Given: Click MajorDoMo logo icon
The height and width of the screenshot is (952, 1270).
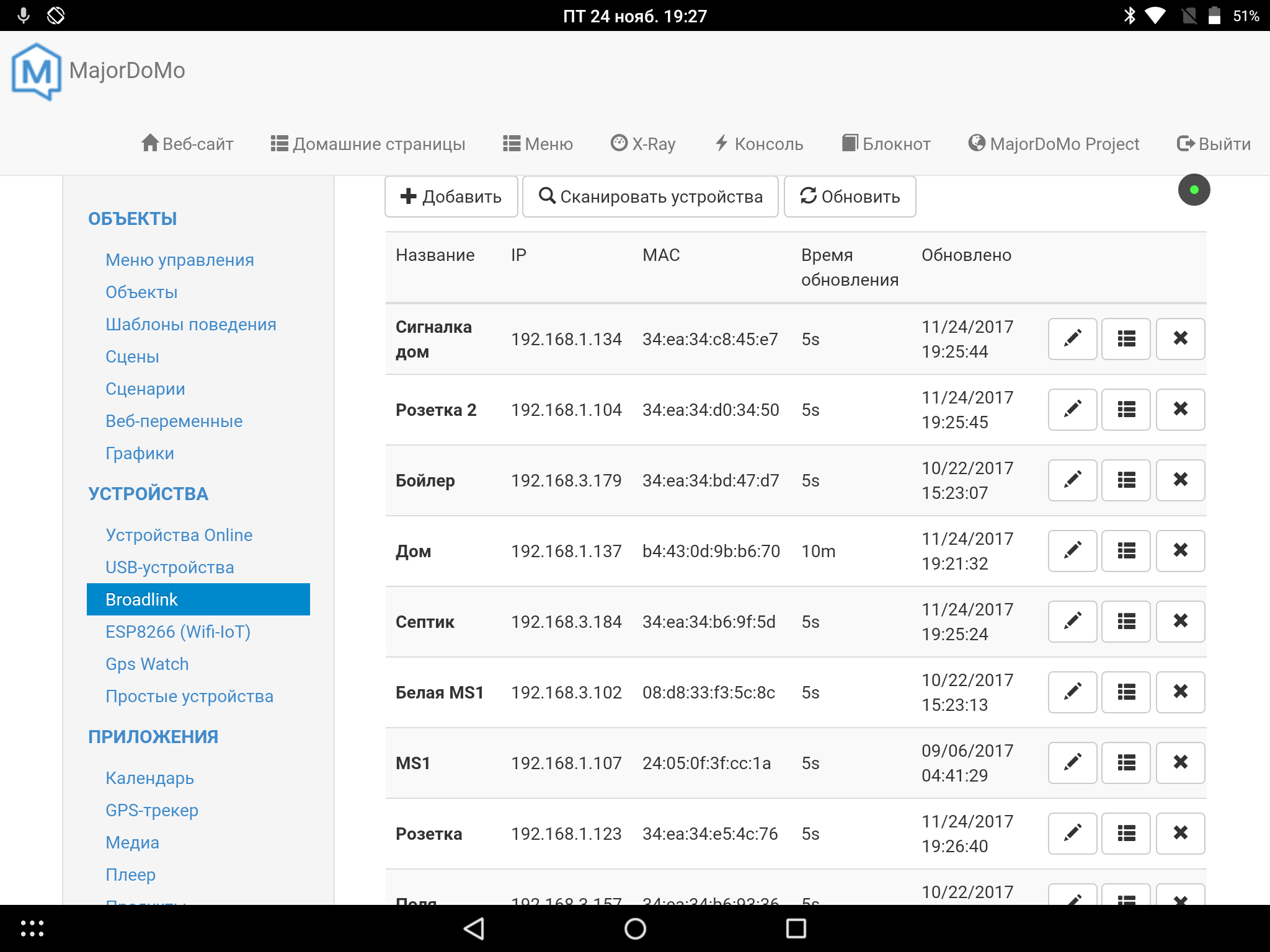Looking at the screenshot, I should pyautogui.click(x=37, y=71).
